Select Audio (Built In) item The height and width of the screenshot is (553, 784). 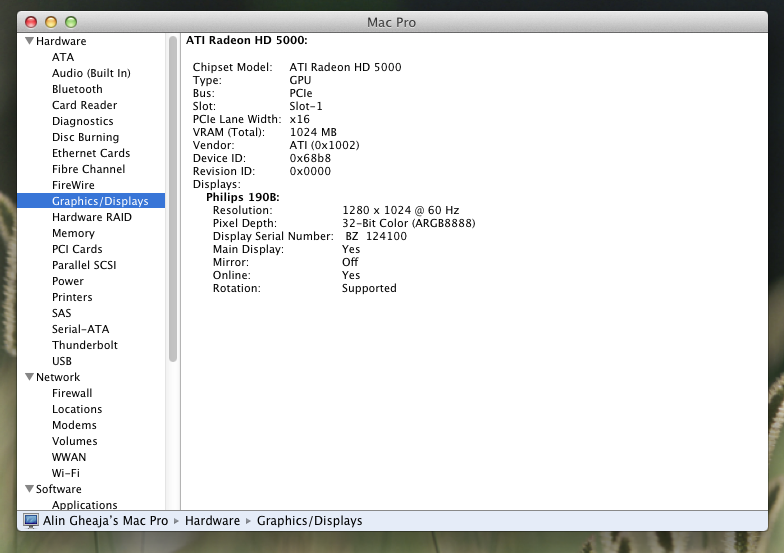point(91,73)
